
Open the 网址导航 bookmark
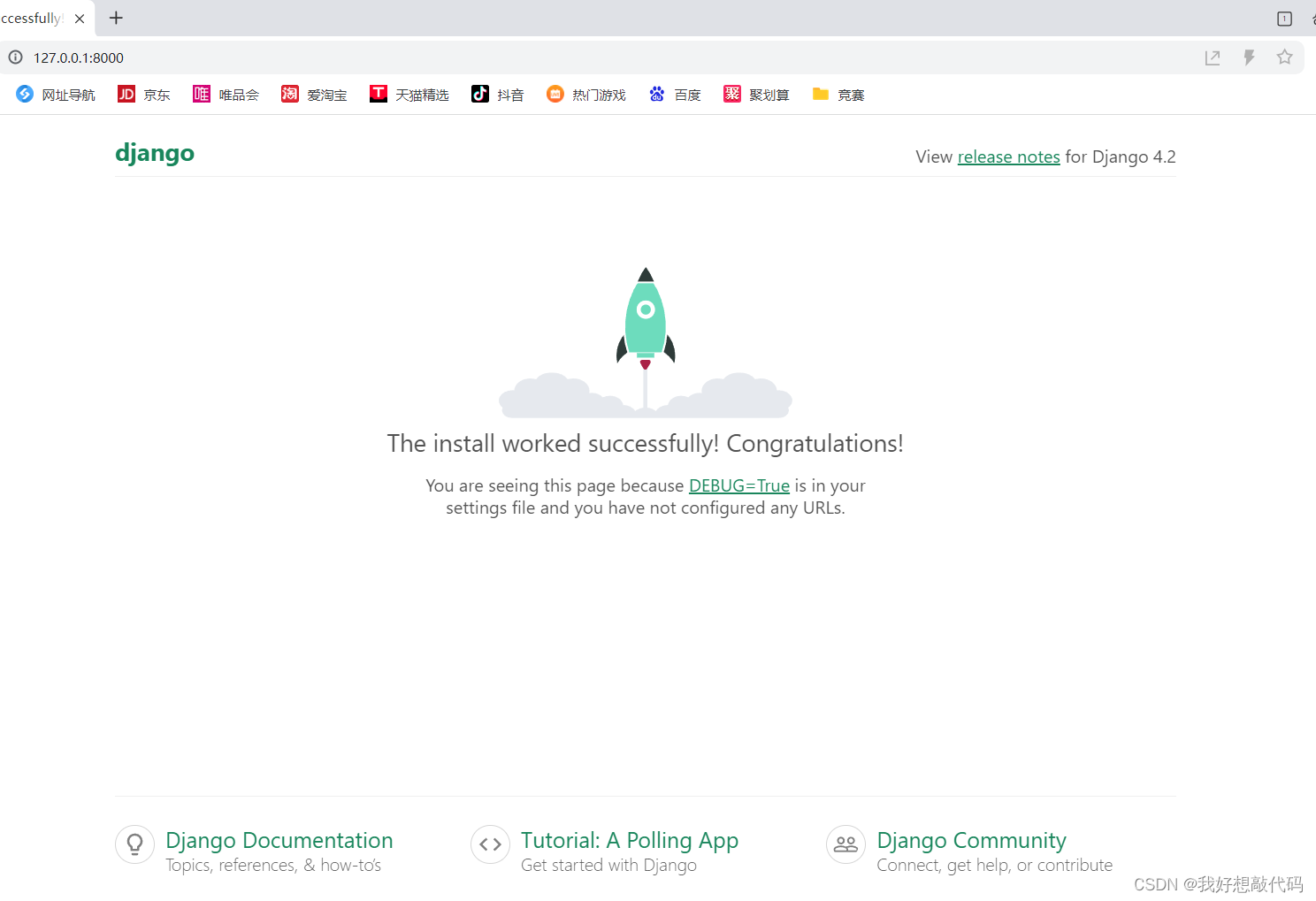click(x=56, y=95)
